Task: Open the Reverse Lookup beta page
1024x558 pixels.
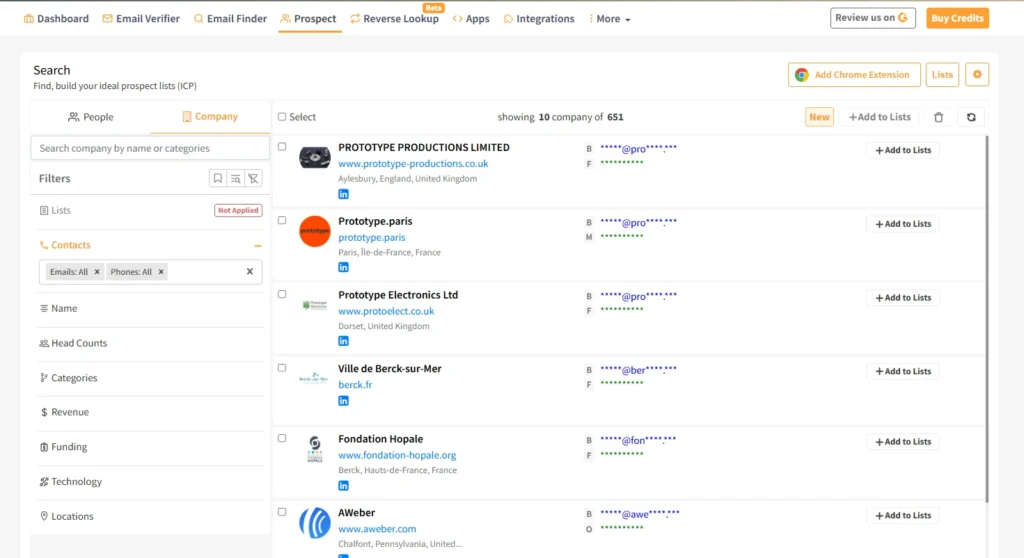Action: 394,19
